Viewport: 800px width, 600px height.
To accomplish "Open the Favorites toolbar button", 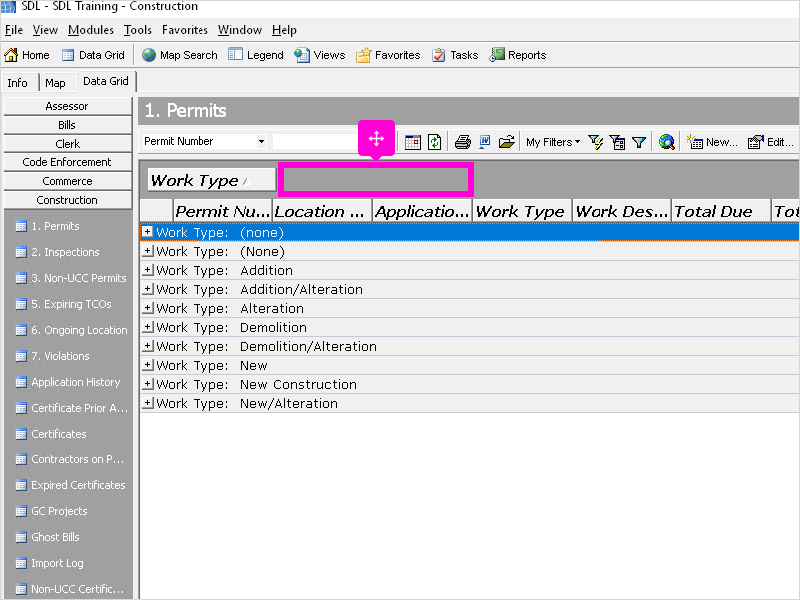I will (x=388, y=55).
